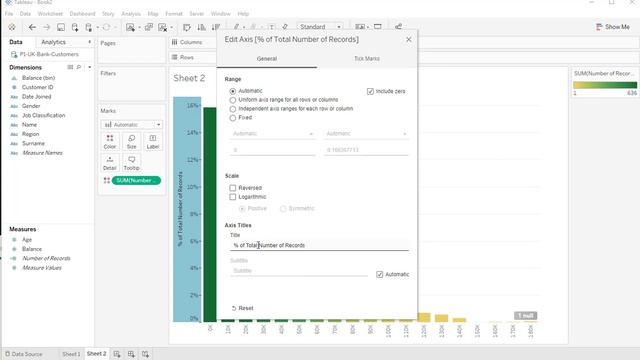Open the Detail marks card
Image resolution: width=640 pixels, height=360 pixels.
click(110, 163)
